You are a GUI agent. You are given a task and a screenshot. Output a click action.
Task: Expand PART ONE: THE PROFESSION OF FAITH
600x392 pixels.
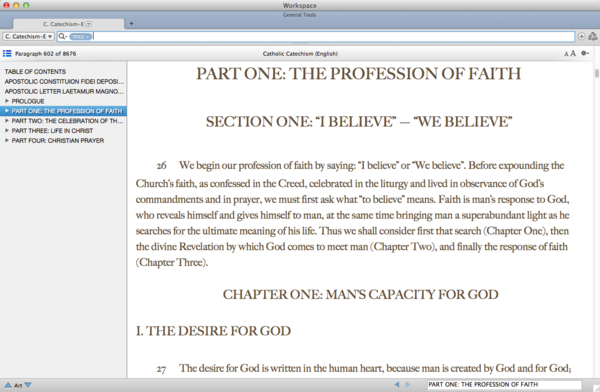pos(7,111)
